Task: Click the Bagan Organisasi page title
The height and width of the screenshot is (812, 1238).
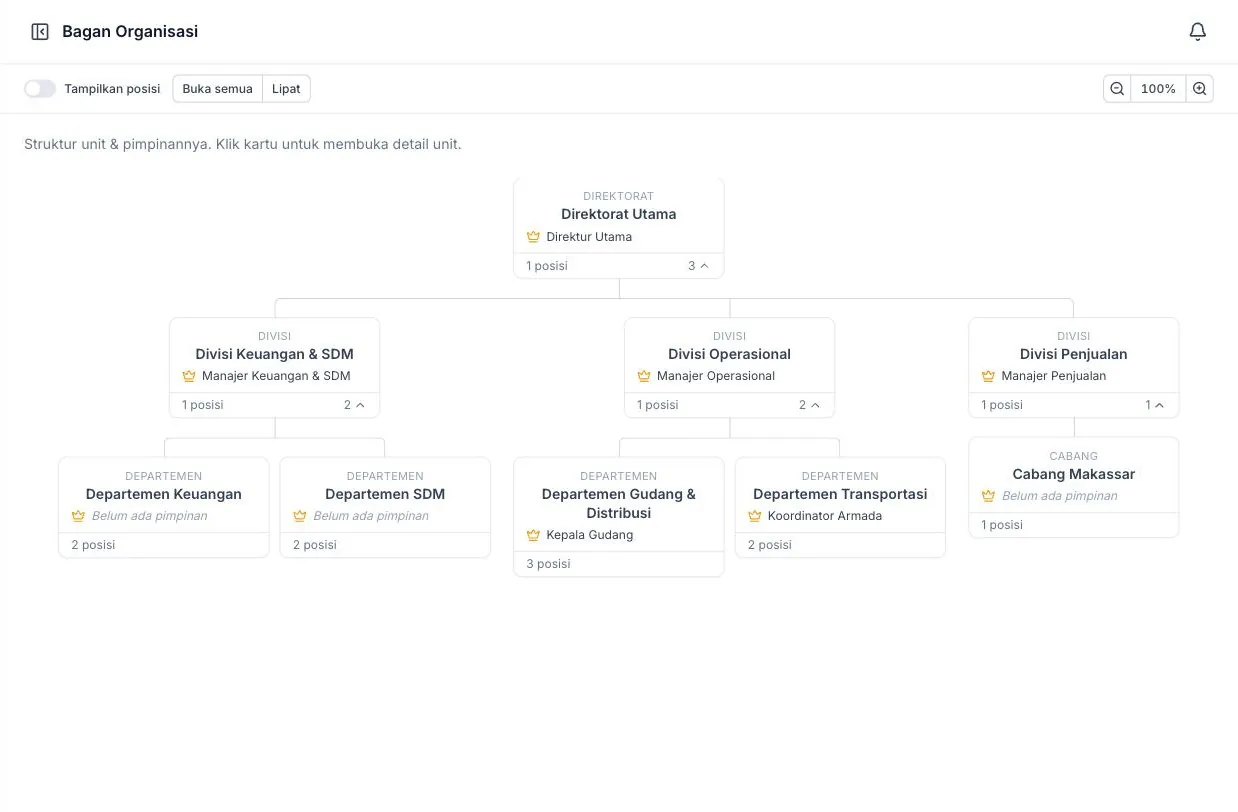Action: [130, 32]
